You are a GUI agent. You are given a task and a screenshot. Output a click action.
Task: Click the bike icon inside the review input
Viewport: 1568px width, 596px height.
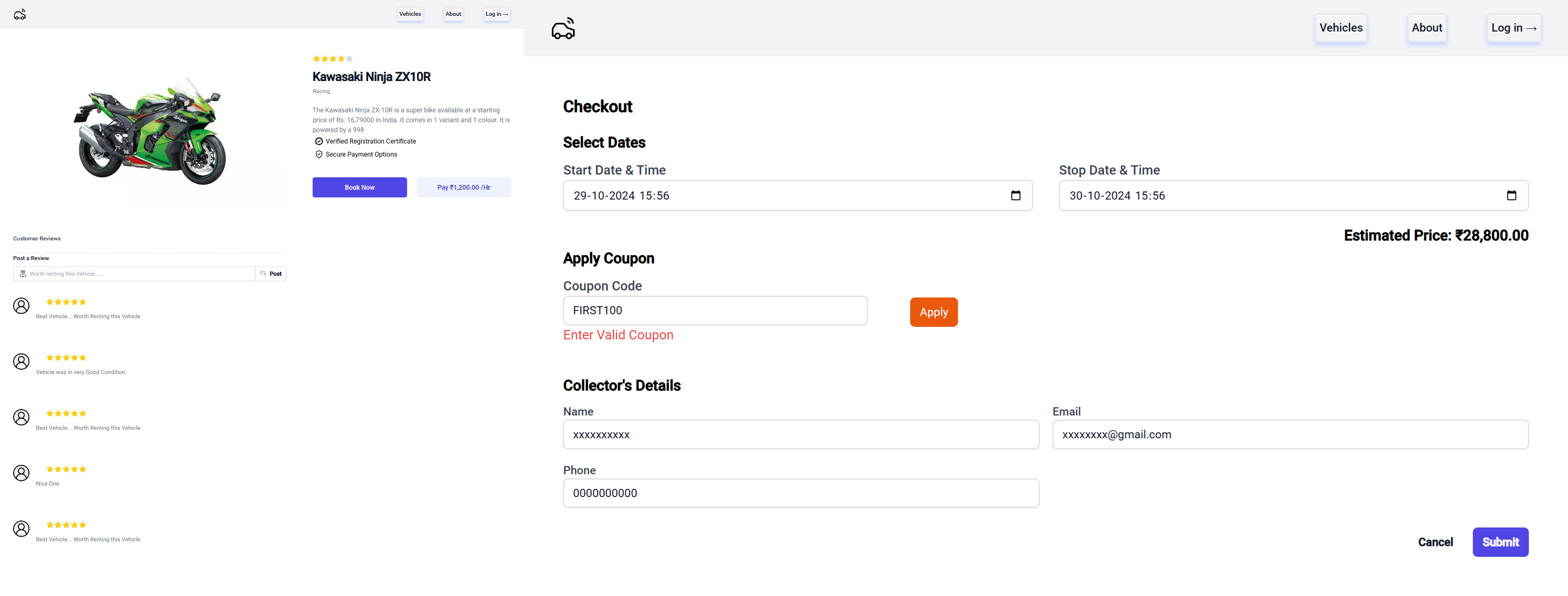click(x=22, y=274)
